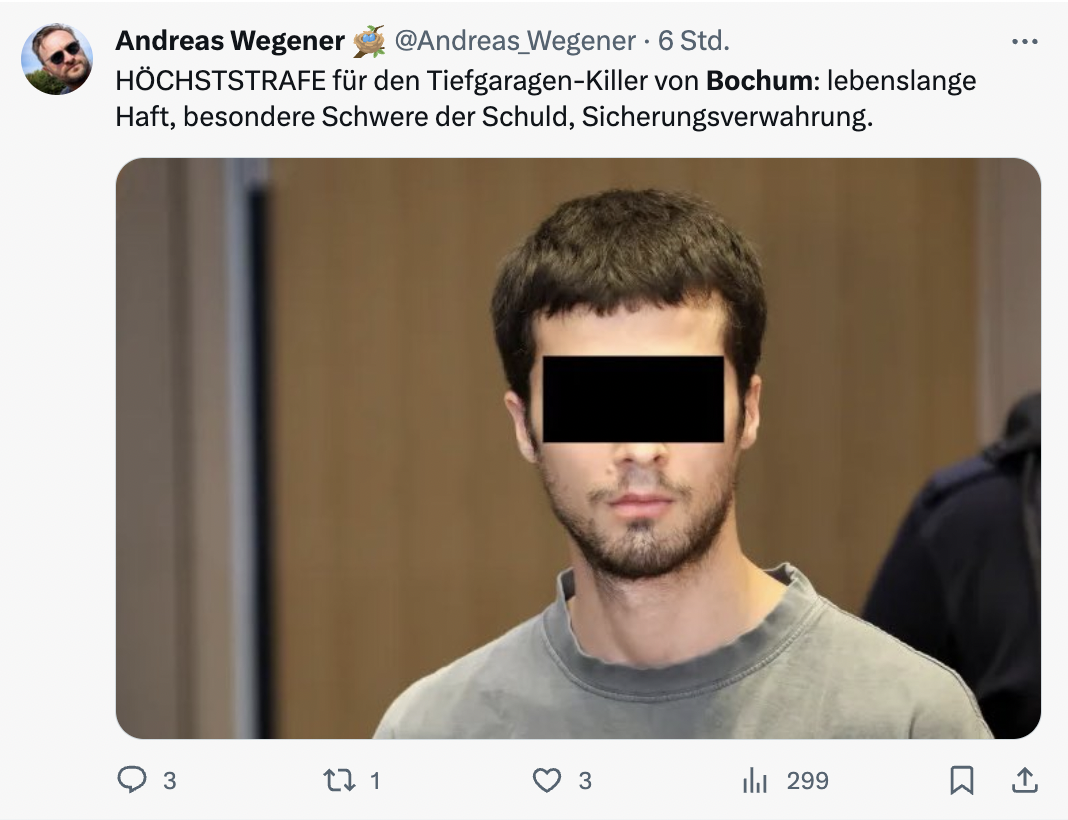Click the retweet arrows icon
The width and height of the screenshot is (1068, 820).
click(x=339, y=780)
